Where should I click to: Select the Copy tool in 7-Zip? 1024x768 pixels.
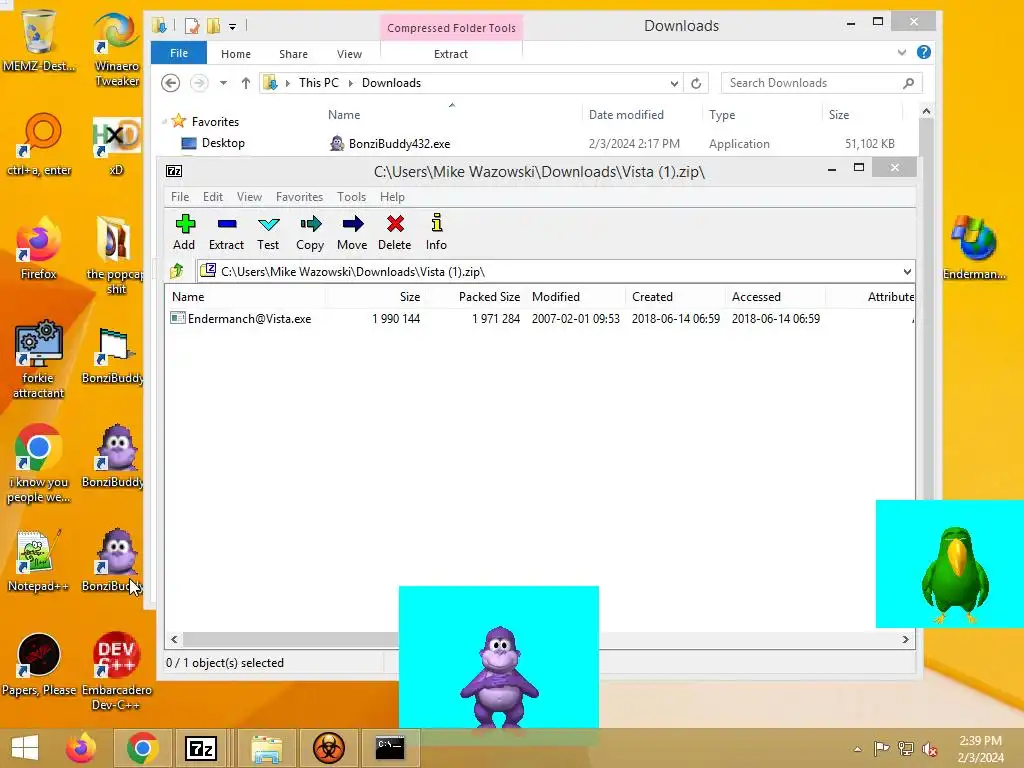point(310,232)
